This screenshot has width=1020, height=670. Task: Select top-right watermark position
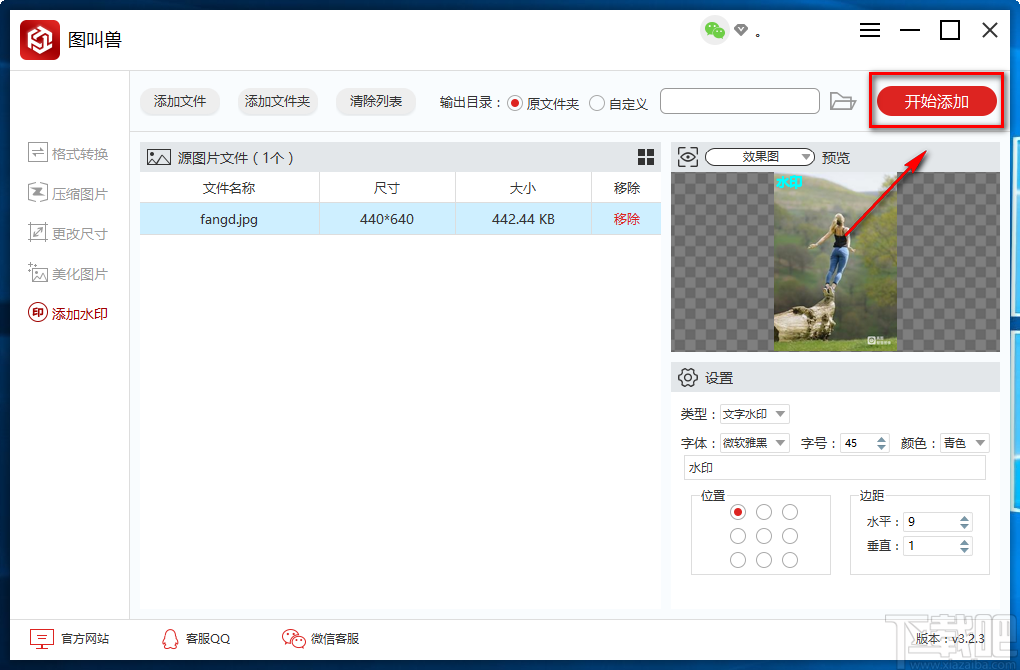click(790, 512)
